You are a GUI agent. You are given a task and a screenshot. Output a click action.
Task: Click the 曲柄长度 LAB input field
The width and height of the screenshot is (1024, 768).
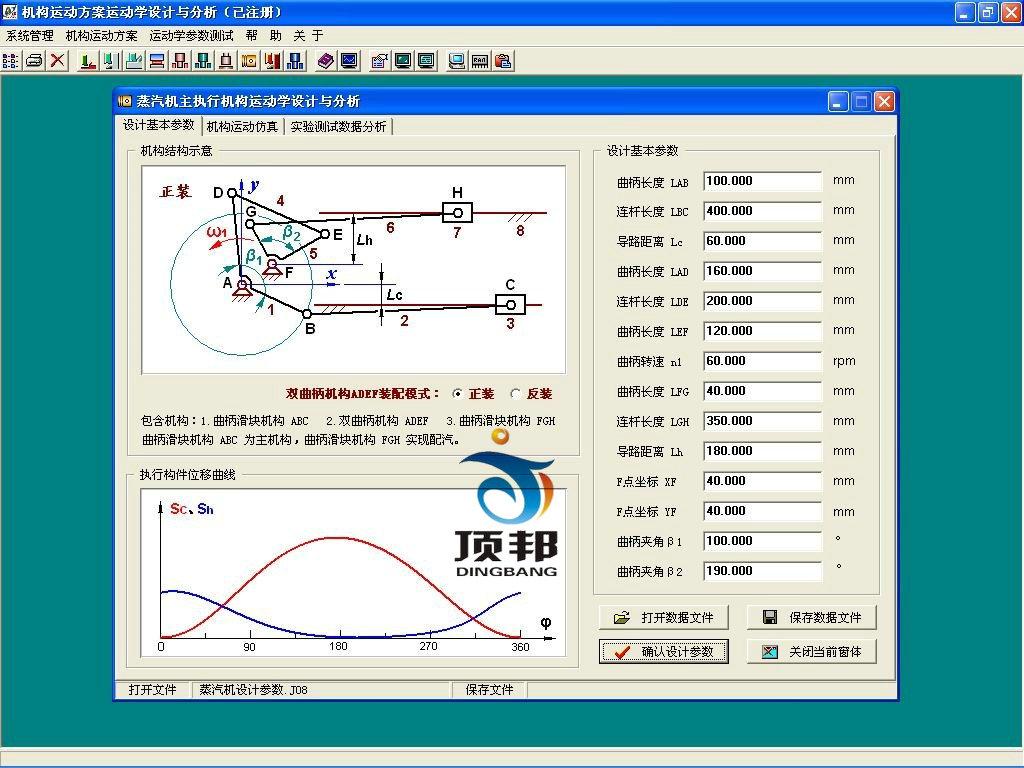762,181
